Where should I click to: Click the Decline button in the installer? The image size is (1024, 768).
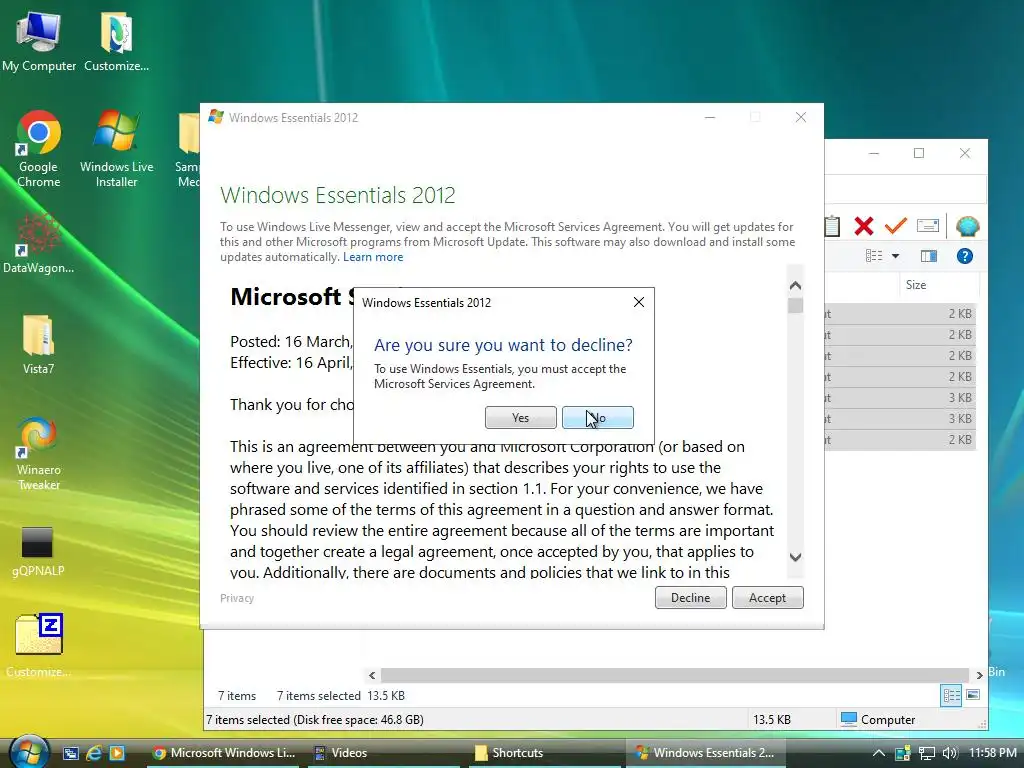pos(690,598)
